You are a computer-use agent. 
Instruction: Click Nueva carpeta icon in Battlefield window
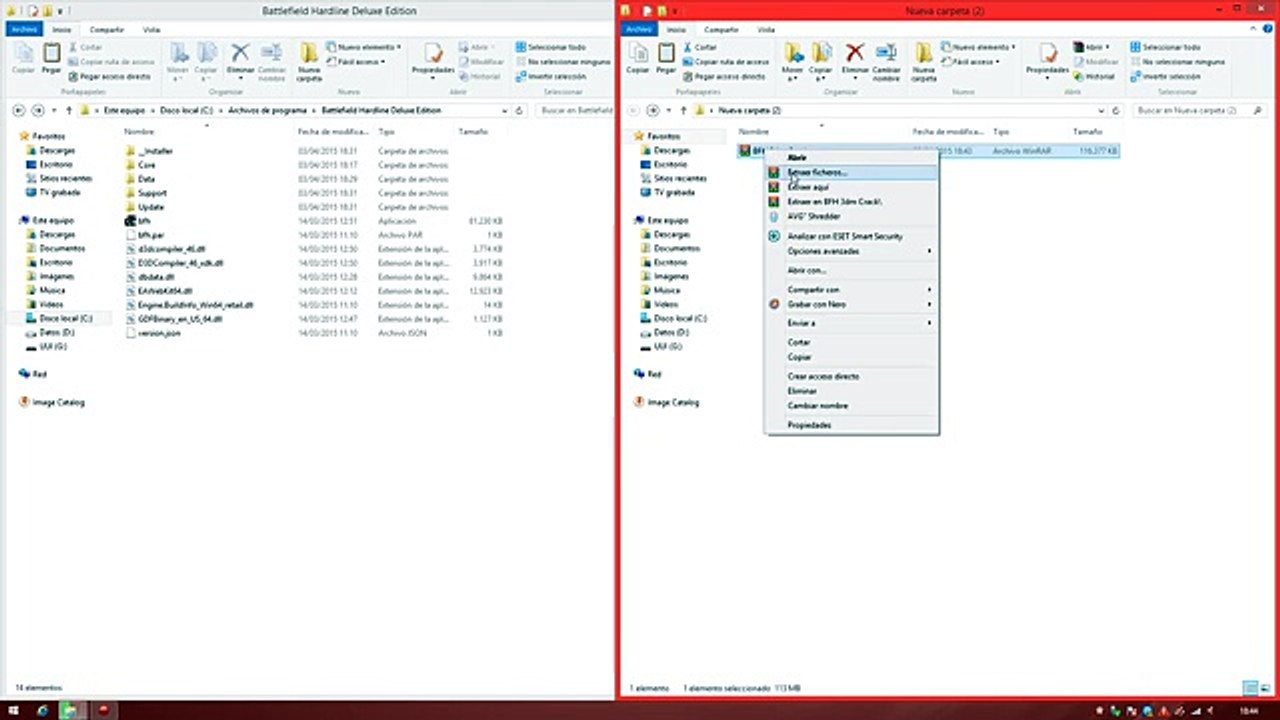point(309,60)
